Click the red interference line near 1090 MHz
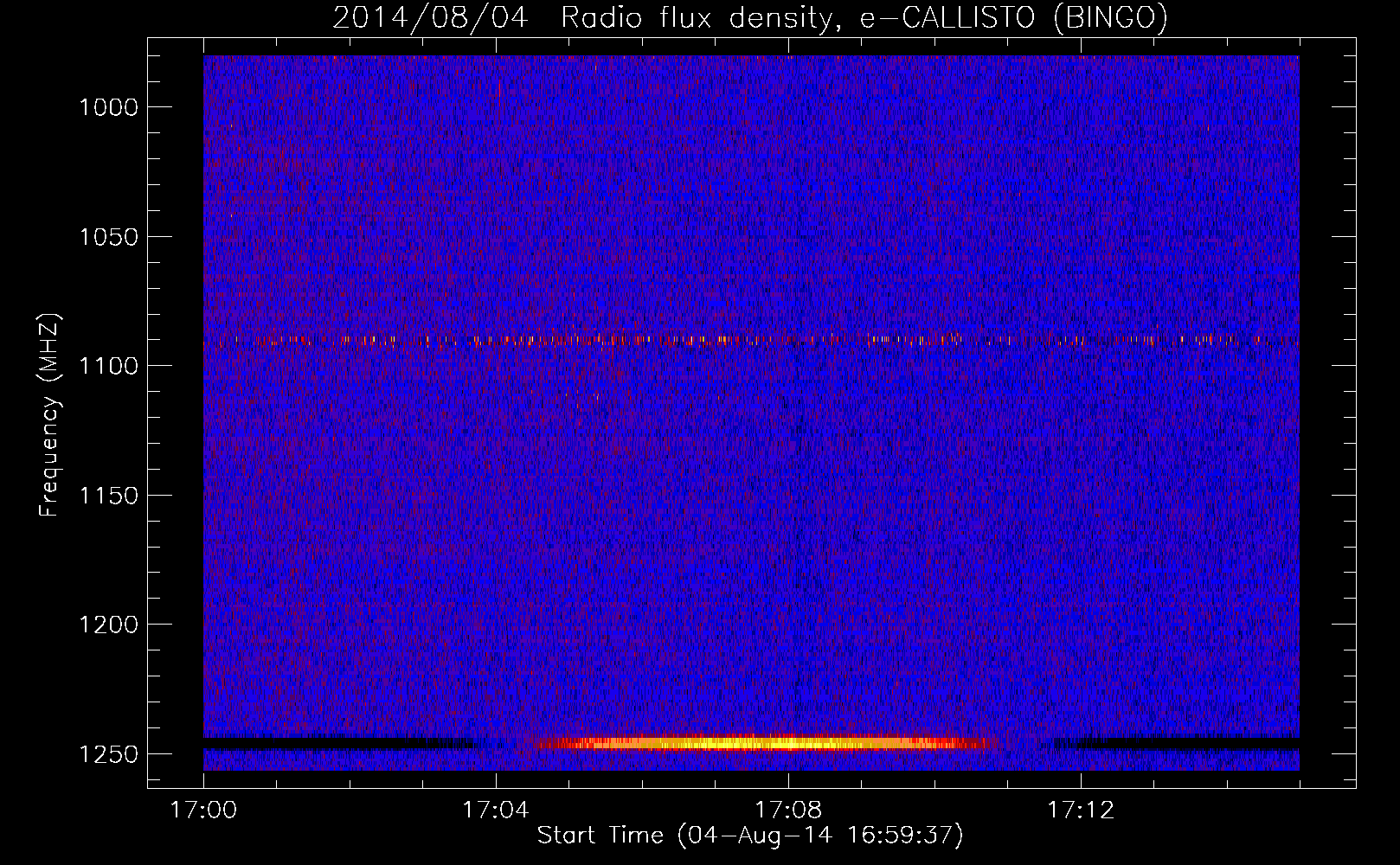Viewport: 1400px width, 865px height. (751, 340)
